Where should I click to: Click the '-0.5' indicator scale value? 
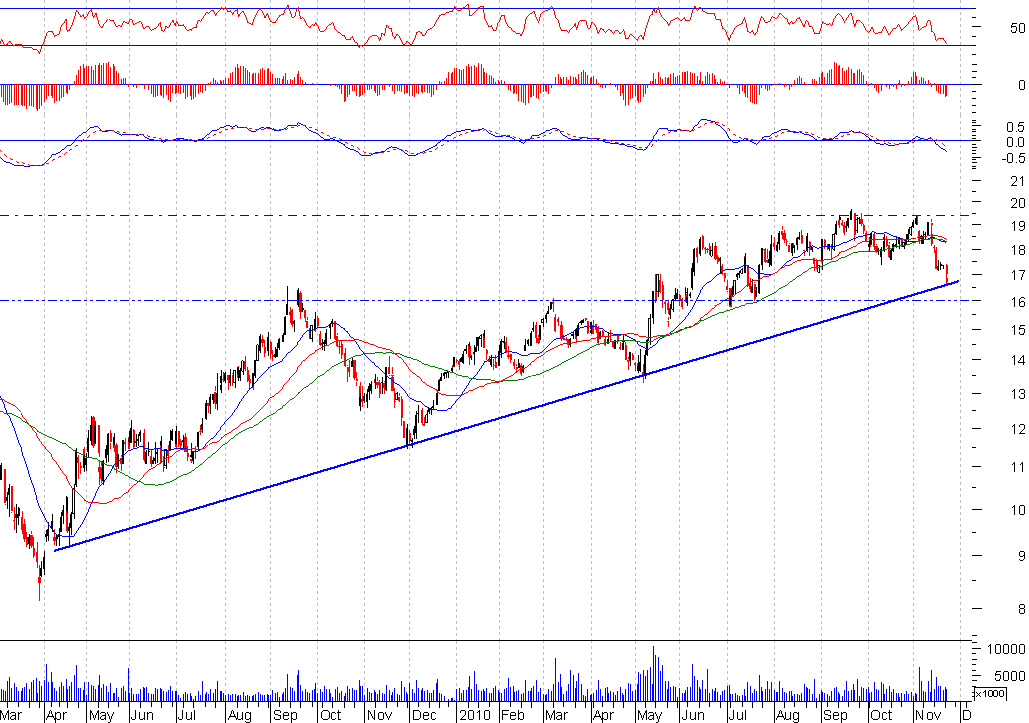tap(1013, 158)
